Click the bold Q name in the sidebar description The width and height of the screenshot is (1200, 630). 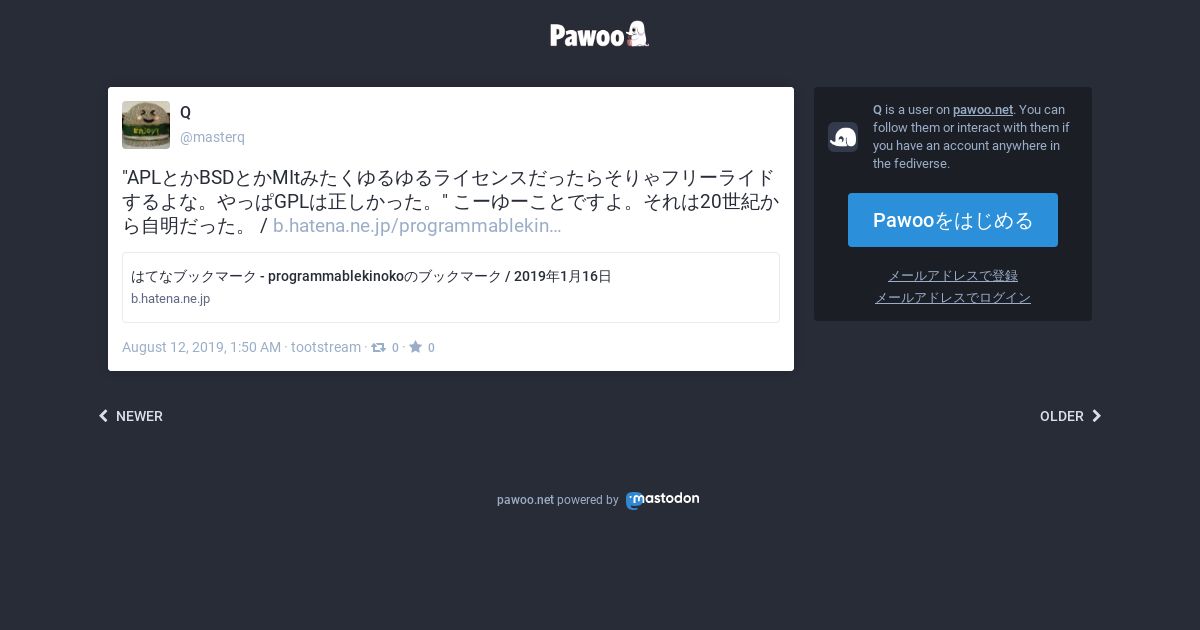click(877, 110)
